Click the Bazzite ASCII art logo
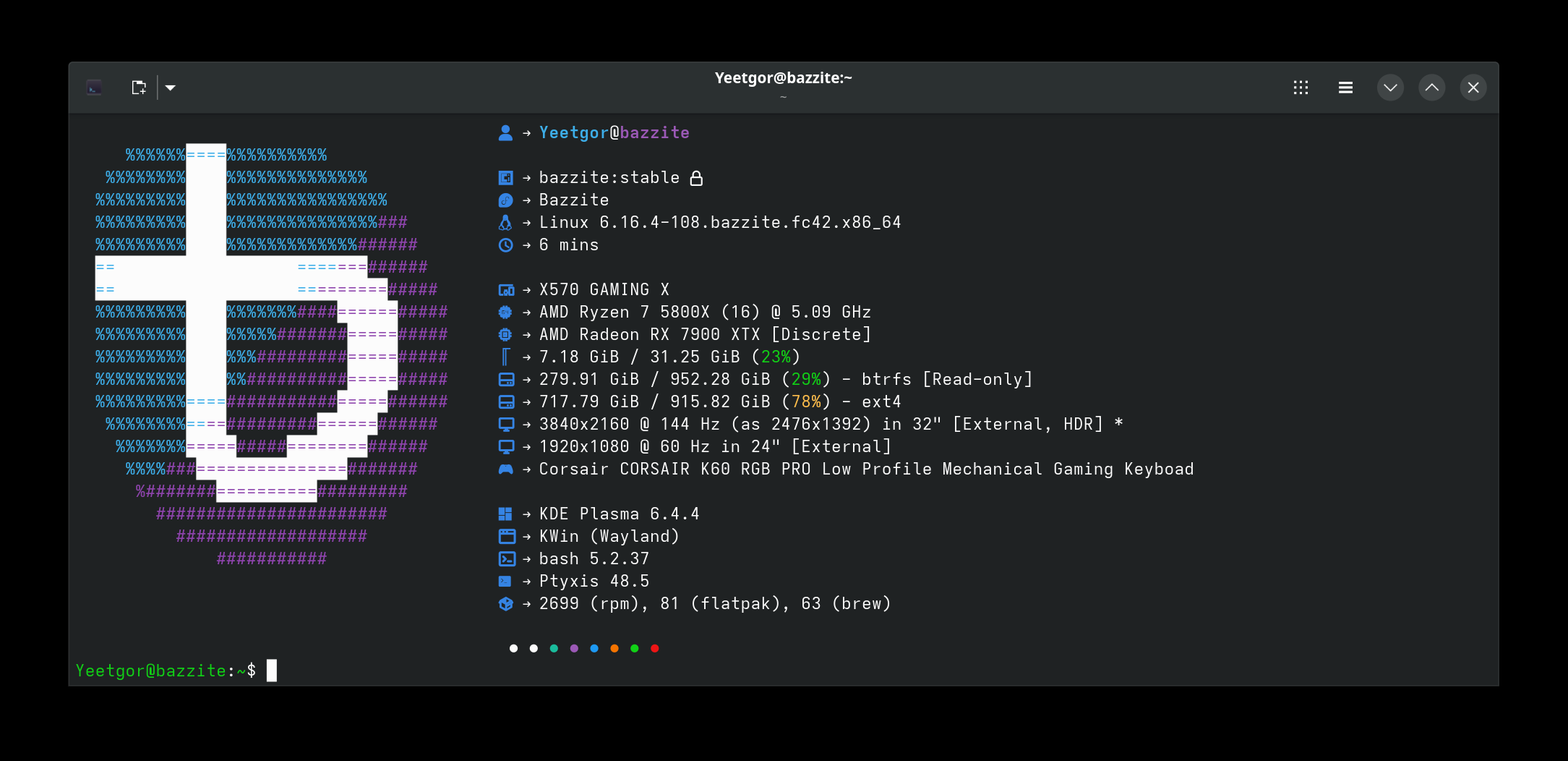 click(x=271, y=356)
